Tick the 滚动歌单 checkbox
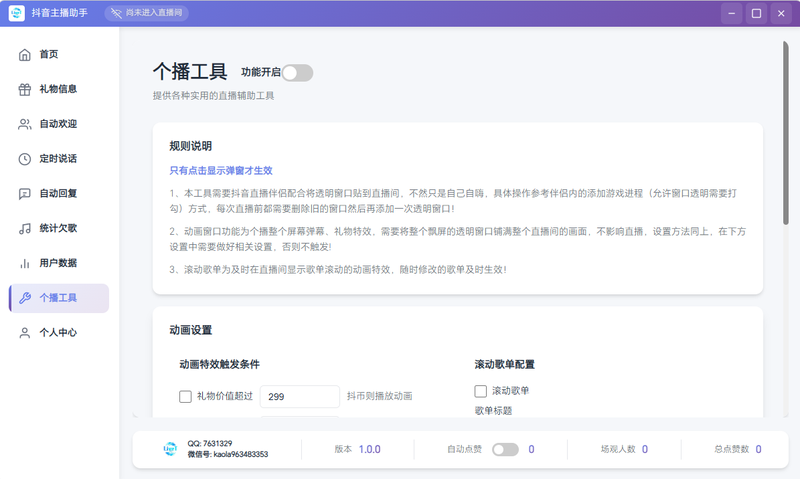Viewport: 800px width, 479px height. tap(481, 391)
